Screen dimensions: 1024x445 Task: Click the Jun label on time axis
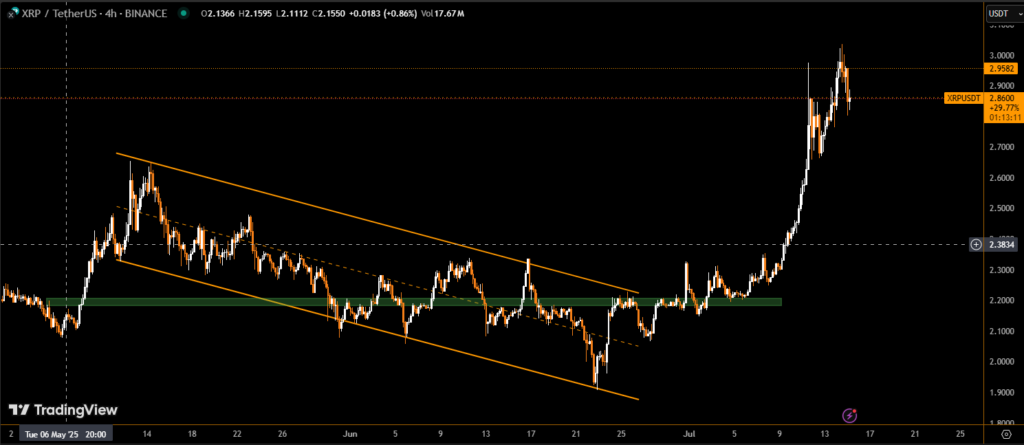coord(349,435)
